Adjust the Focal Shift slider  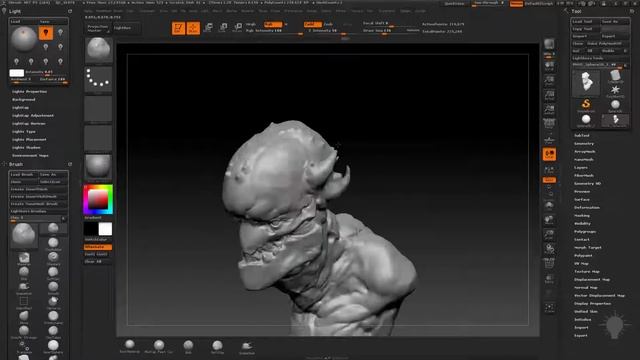point(390,24)
